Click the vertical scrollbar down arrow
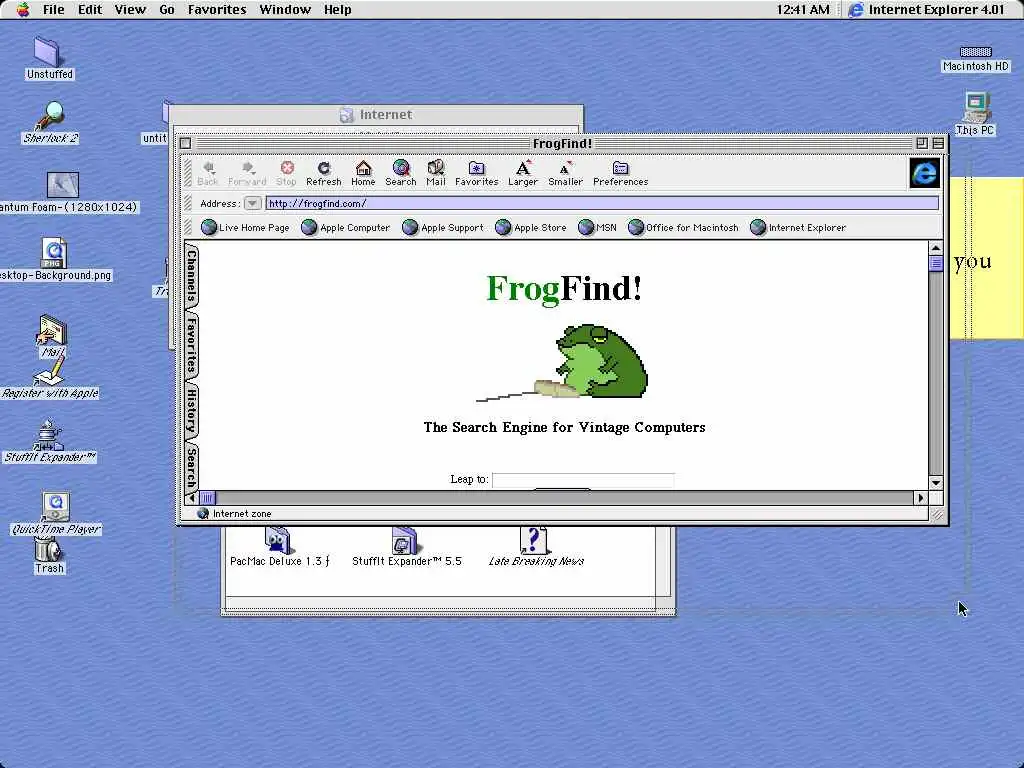 point(936,483)
